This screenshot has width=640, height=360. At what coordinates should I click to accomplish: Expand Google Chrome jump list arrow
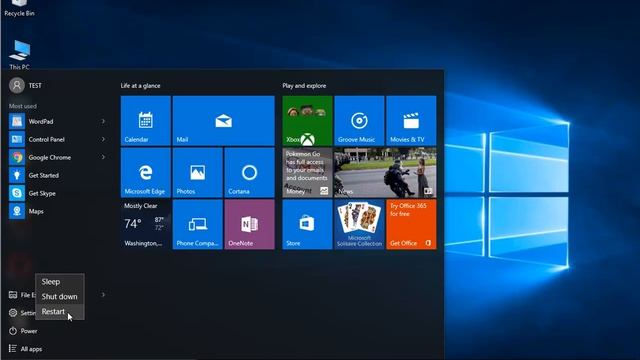(x=103, y=157)
